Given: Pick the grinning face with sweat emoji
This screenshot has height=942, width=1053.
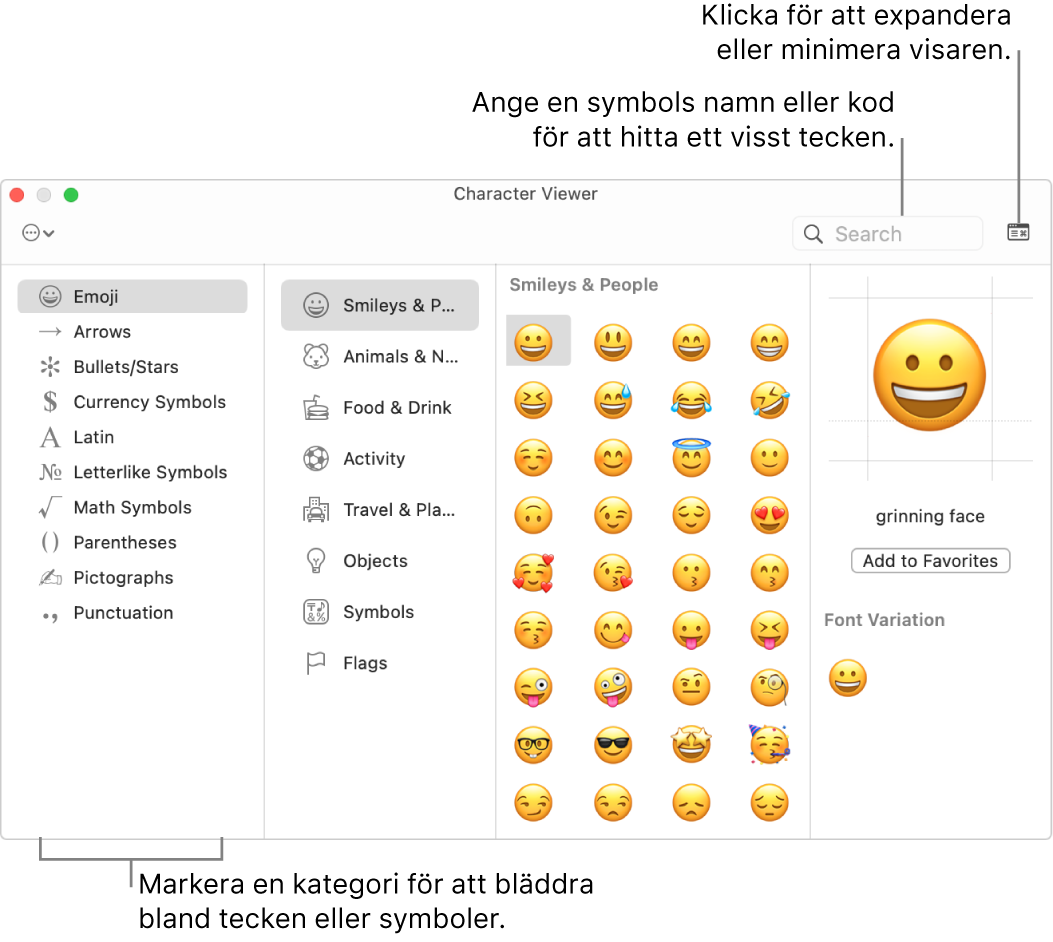Looking at the screenshot, I should coord(613,400).
